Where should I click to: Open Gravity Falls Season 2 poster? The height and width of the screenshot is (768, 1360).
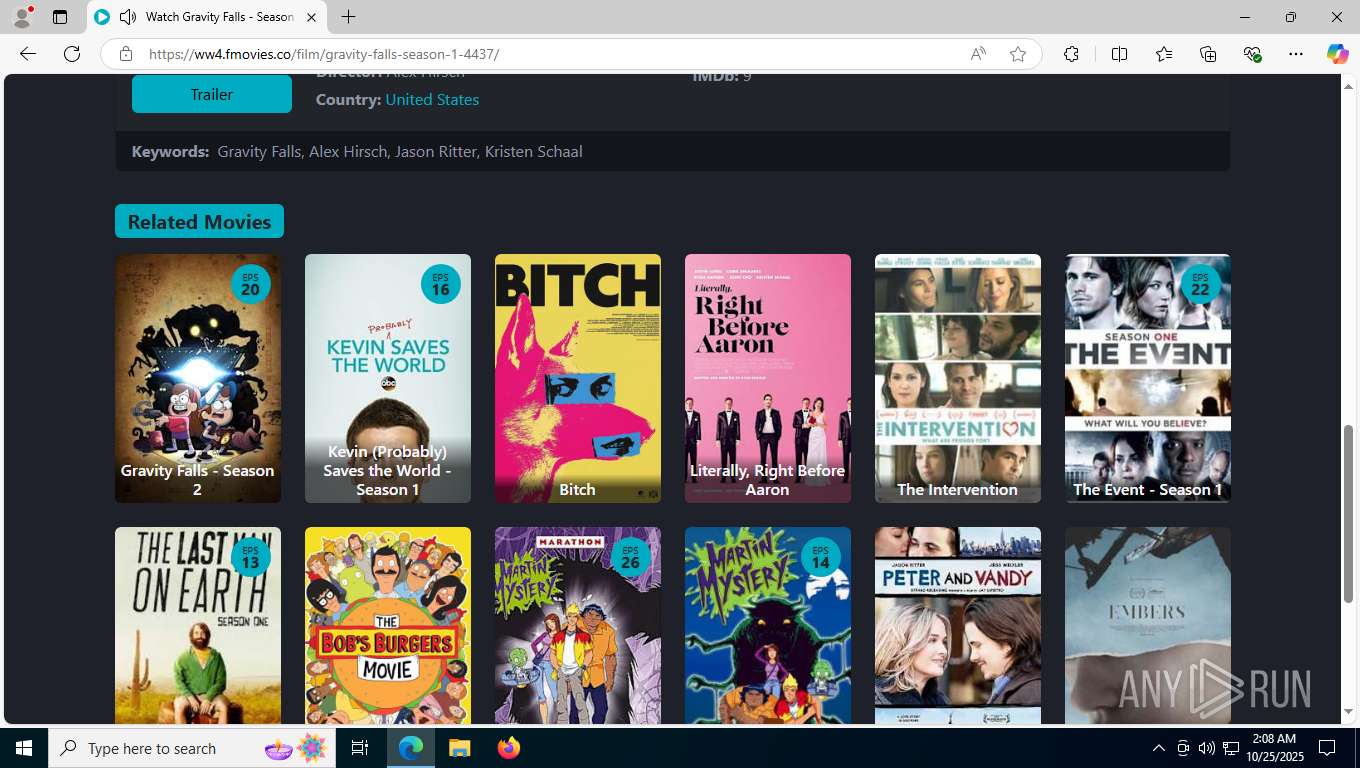point(198,378)
